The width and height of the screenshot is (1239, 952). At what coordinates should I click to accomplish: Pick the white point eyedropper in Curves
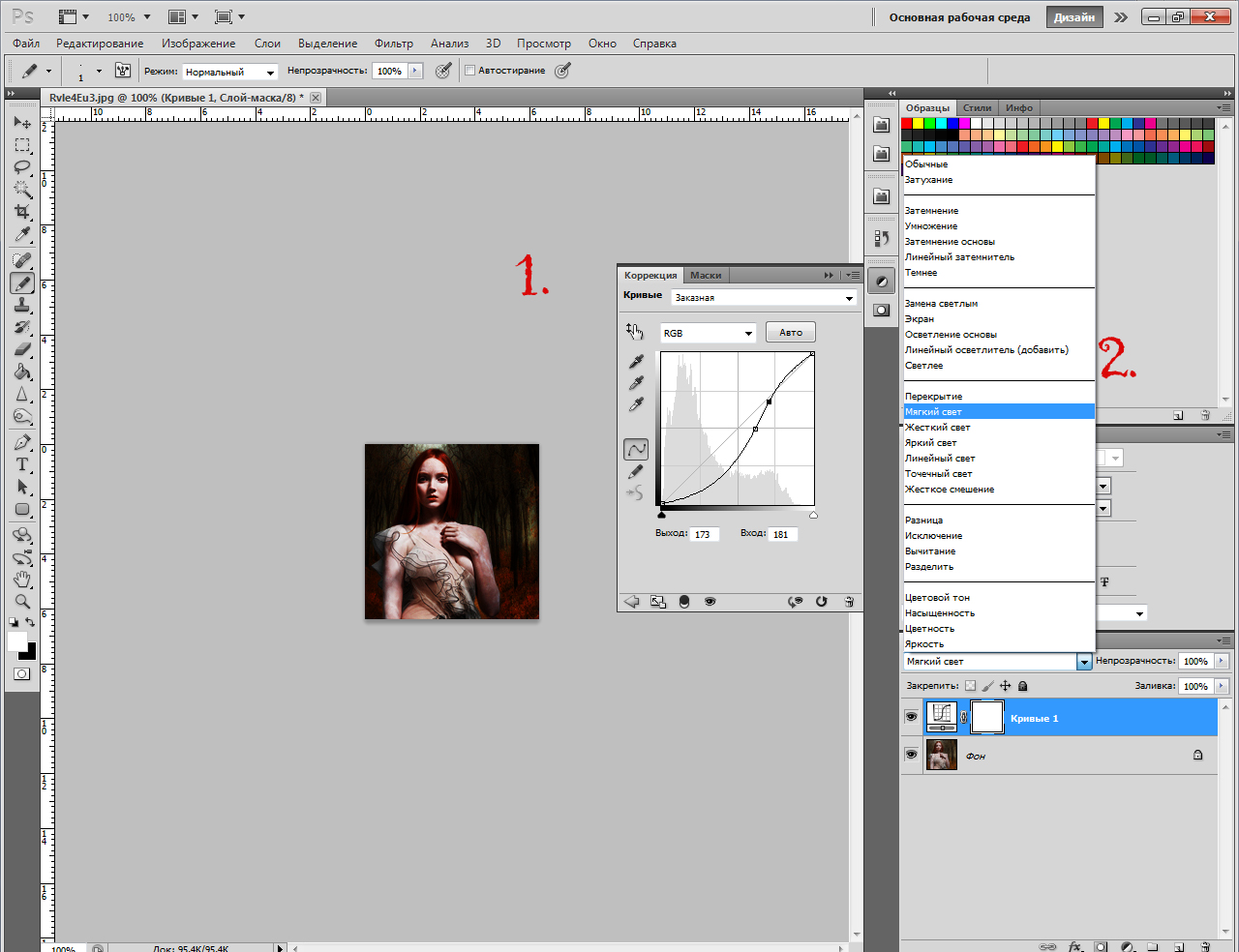[x=636, y=404]
